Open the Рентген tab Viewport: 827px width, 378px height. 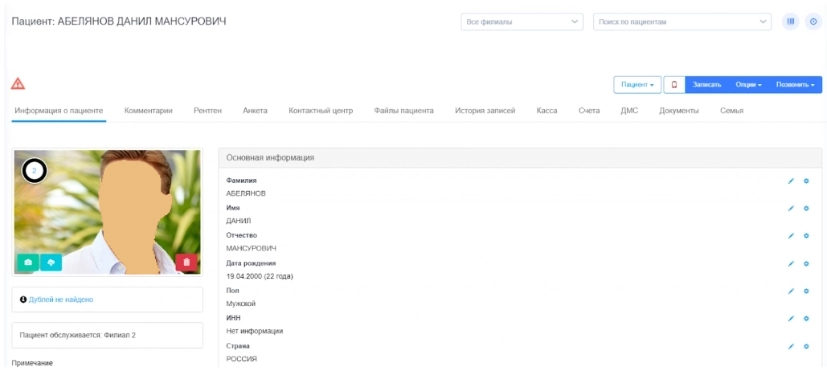click(x=207, y=111)
